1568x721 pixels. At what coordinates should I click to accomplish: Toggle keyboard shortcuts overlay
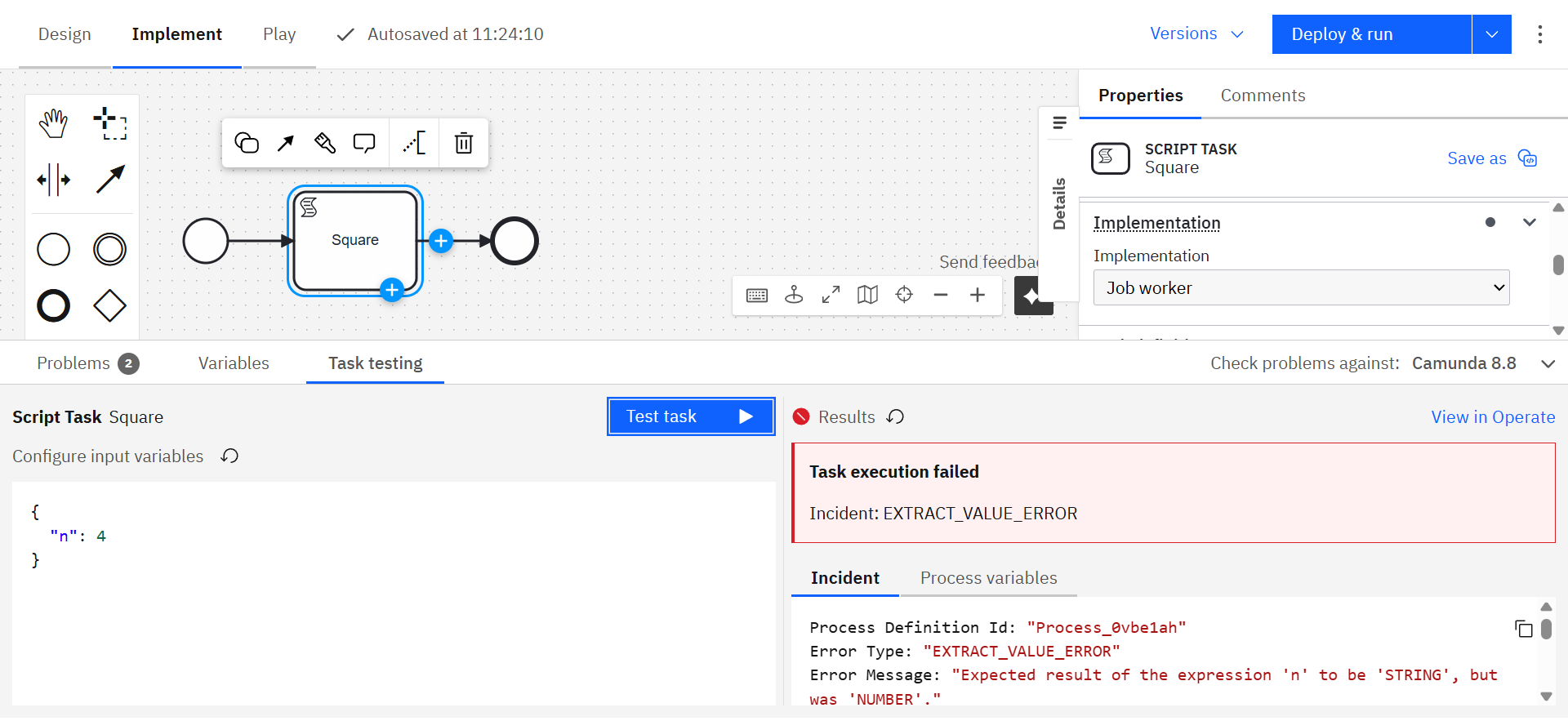pyautogui.click(x=757, y=295)
